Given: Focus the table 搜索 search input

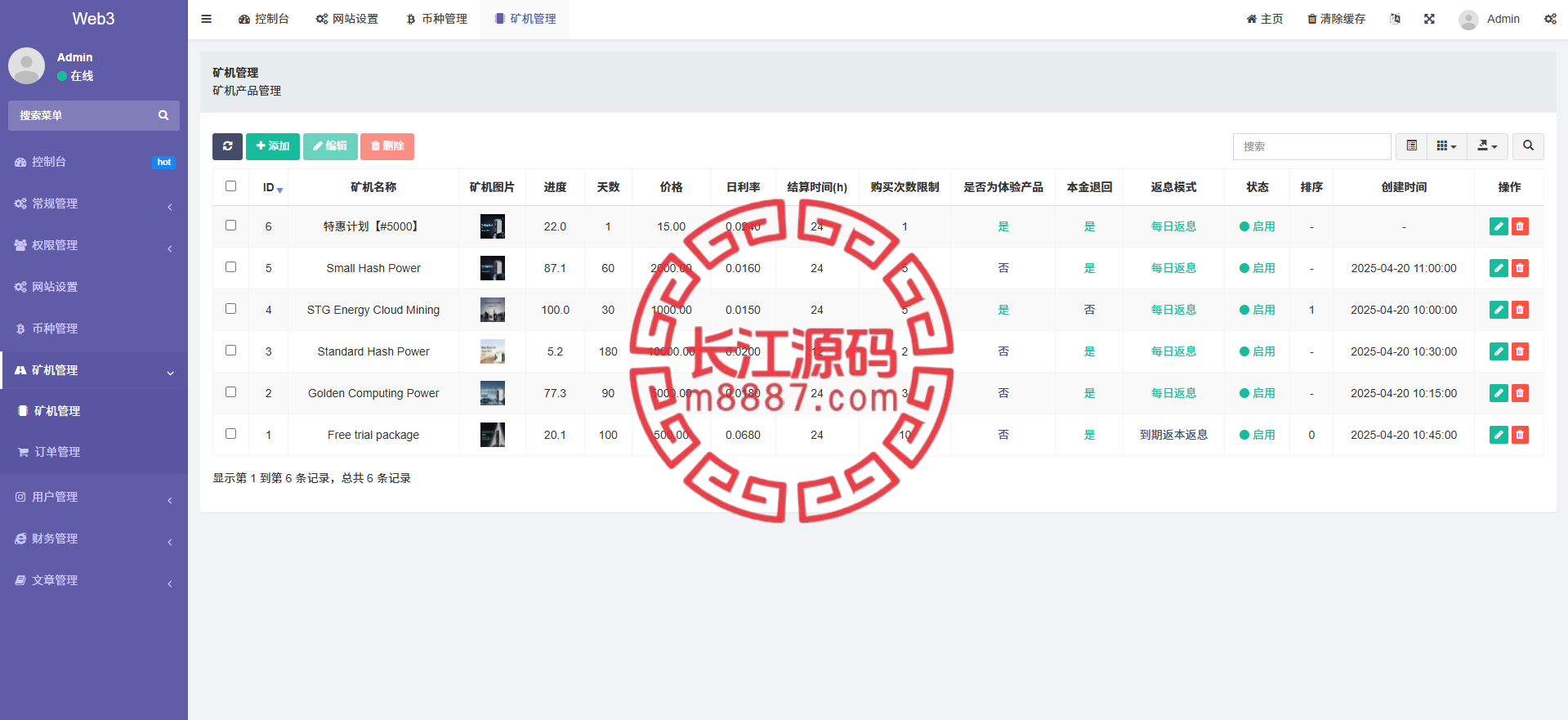Looking at the screenshot, I should 1312,146.
